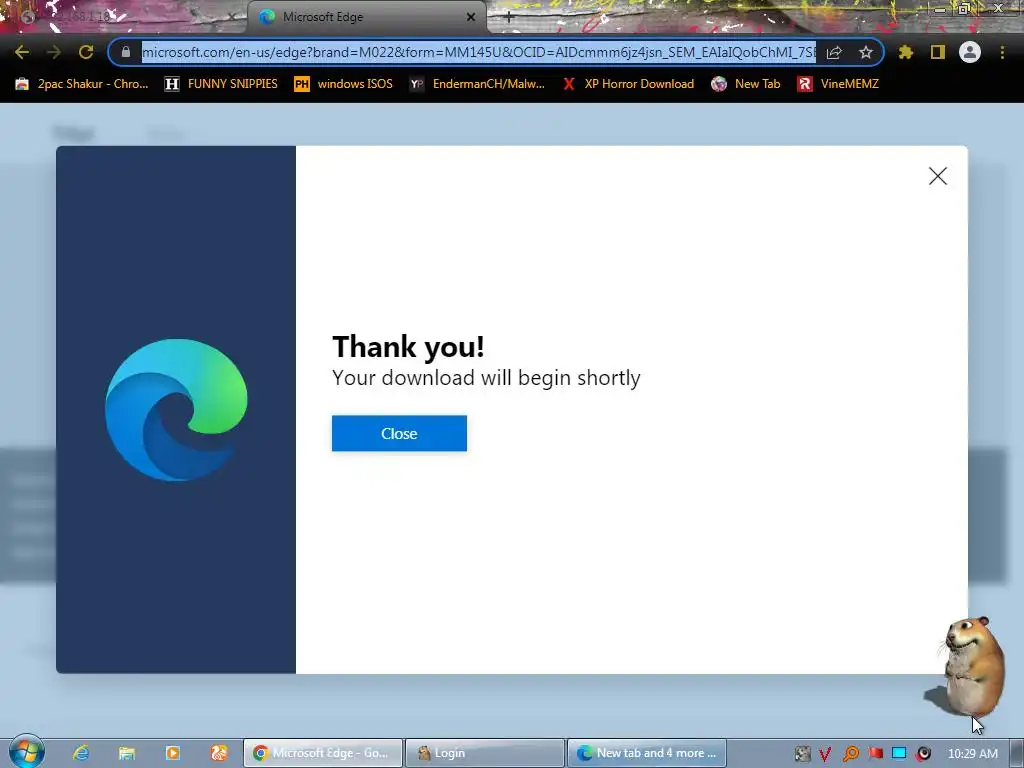Click the orange magnifier tray icon

850,754
